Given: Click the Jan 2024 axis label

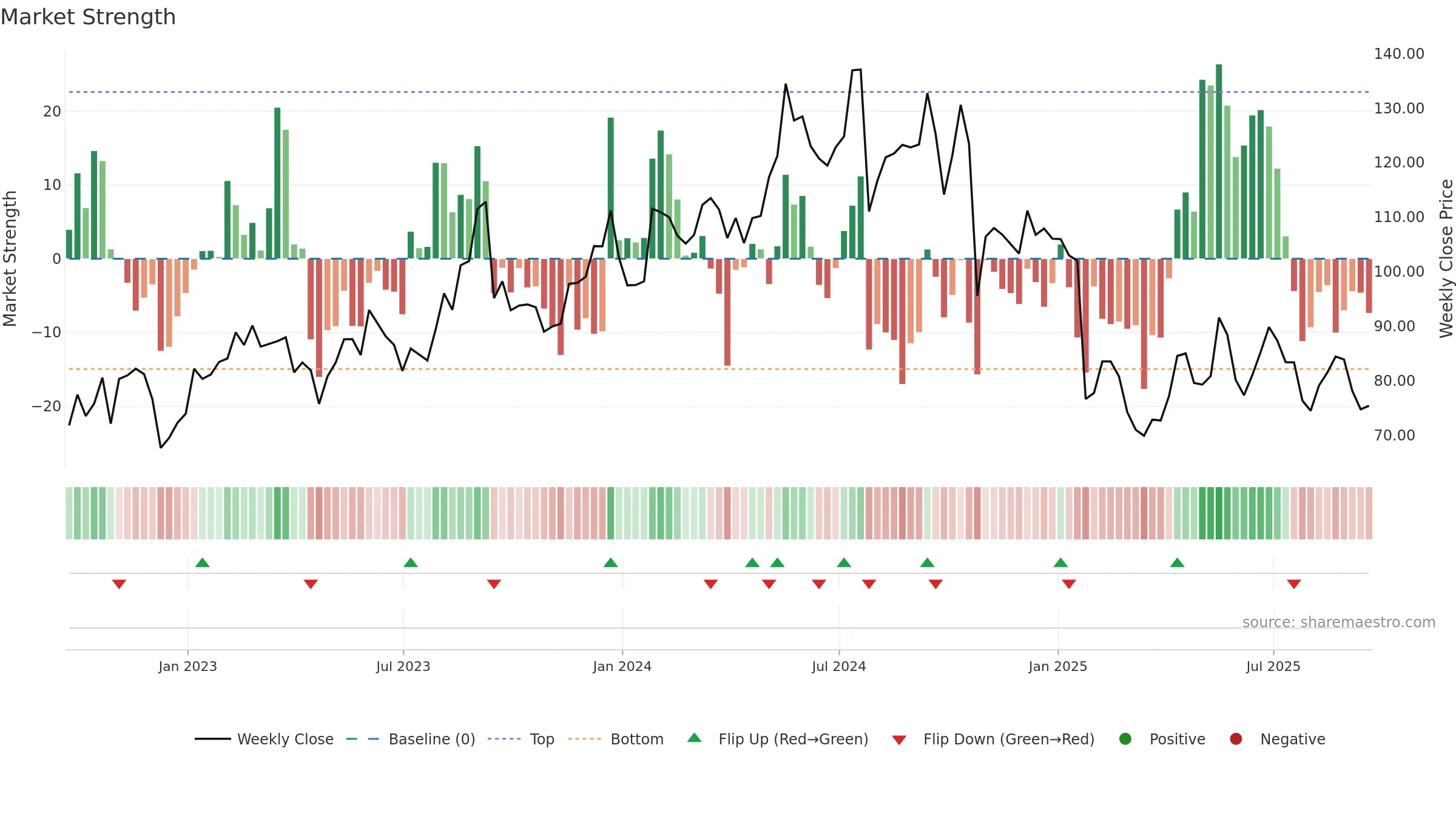Looking at the screenshot, I should 622,666.
